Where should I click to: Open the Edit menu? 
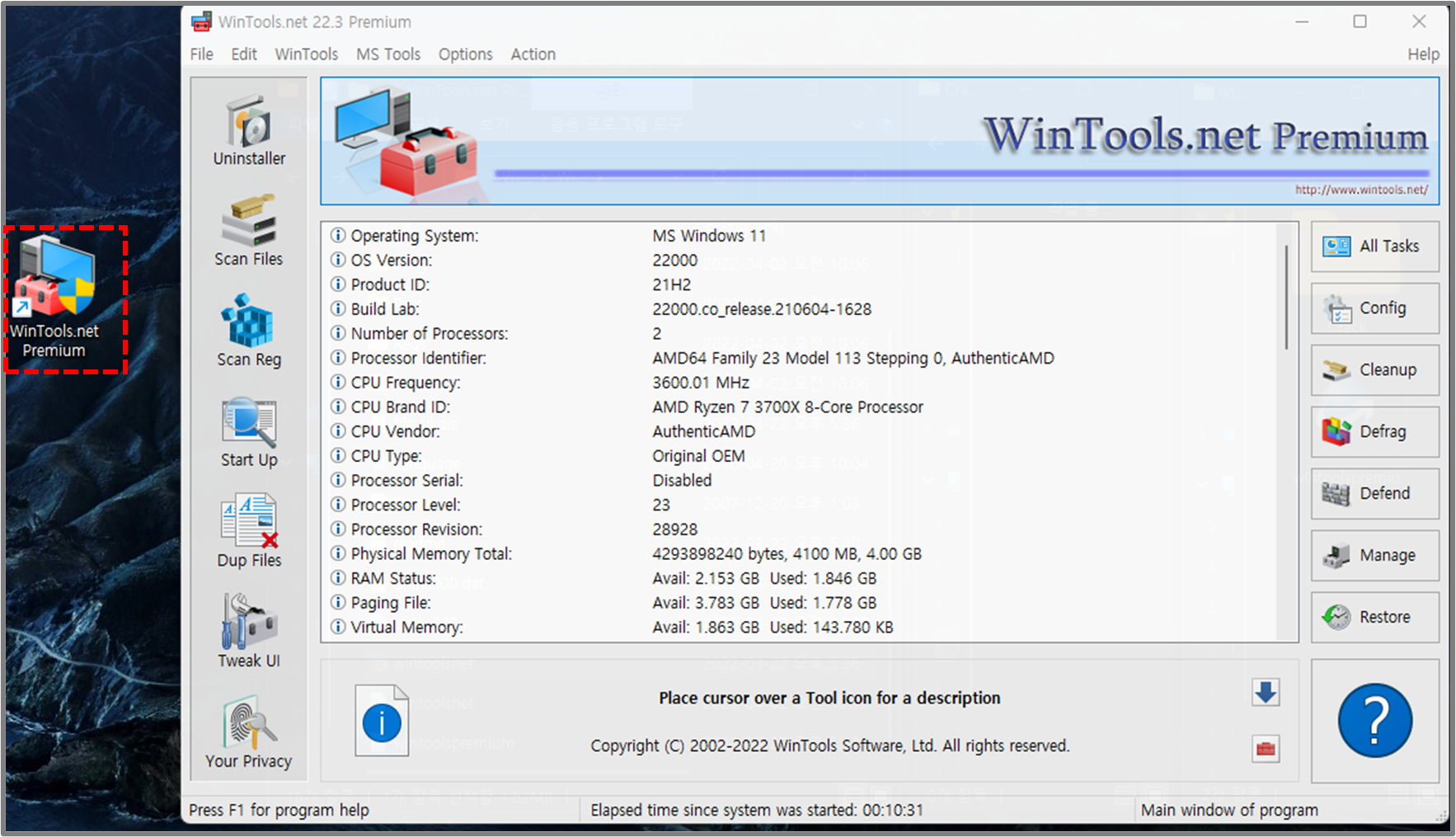(x=244, y=54)
